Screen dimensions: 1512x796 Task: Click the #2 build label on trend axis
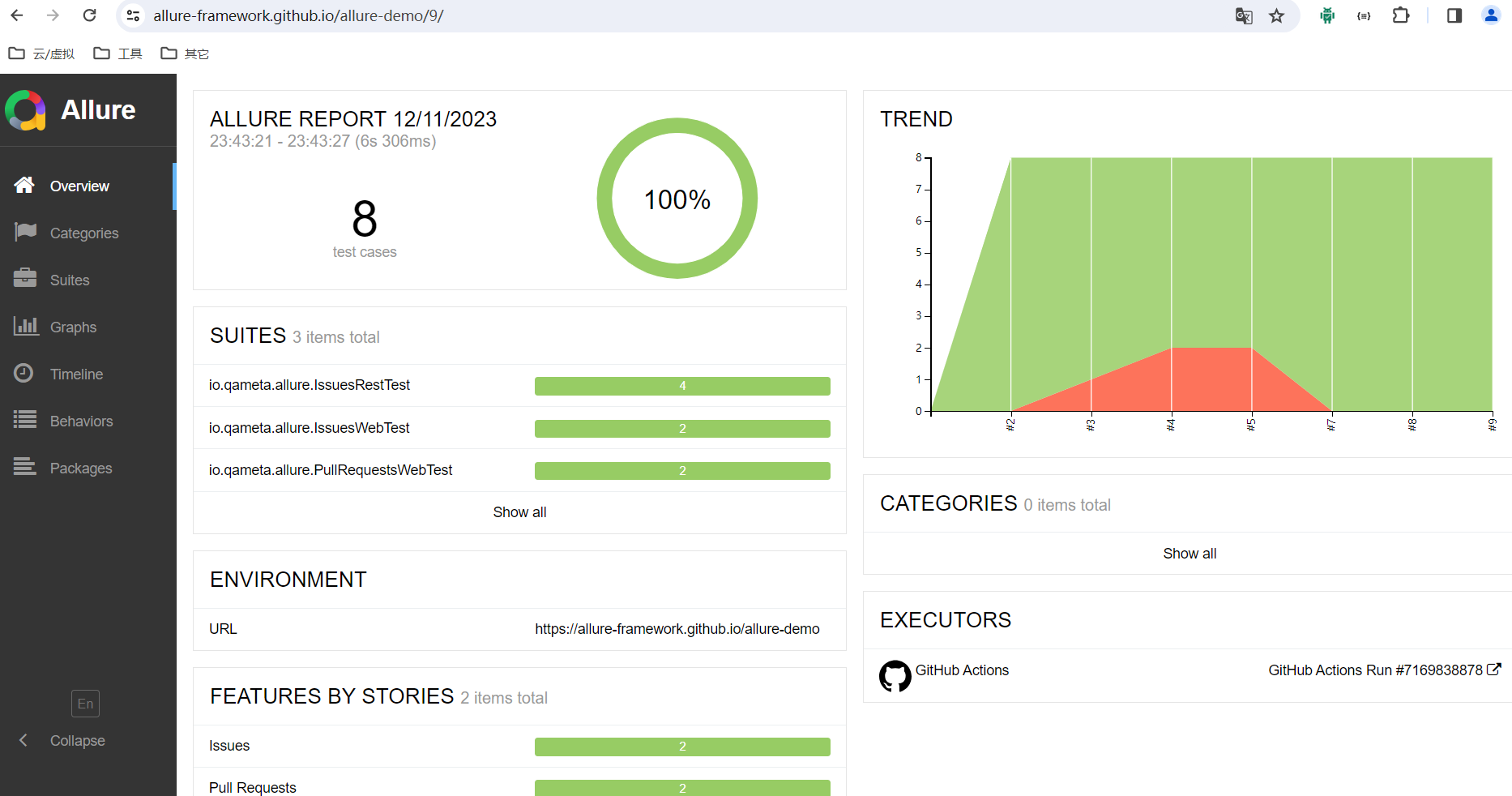tap(1010, 424)
